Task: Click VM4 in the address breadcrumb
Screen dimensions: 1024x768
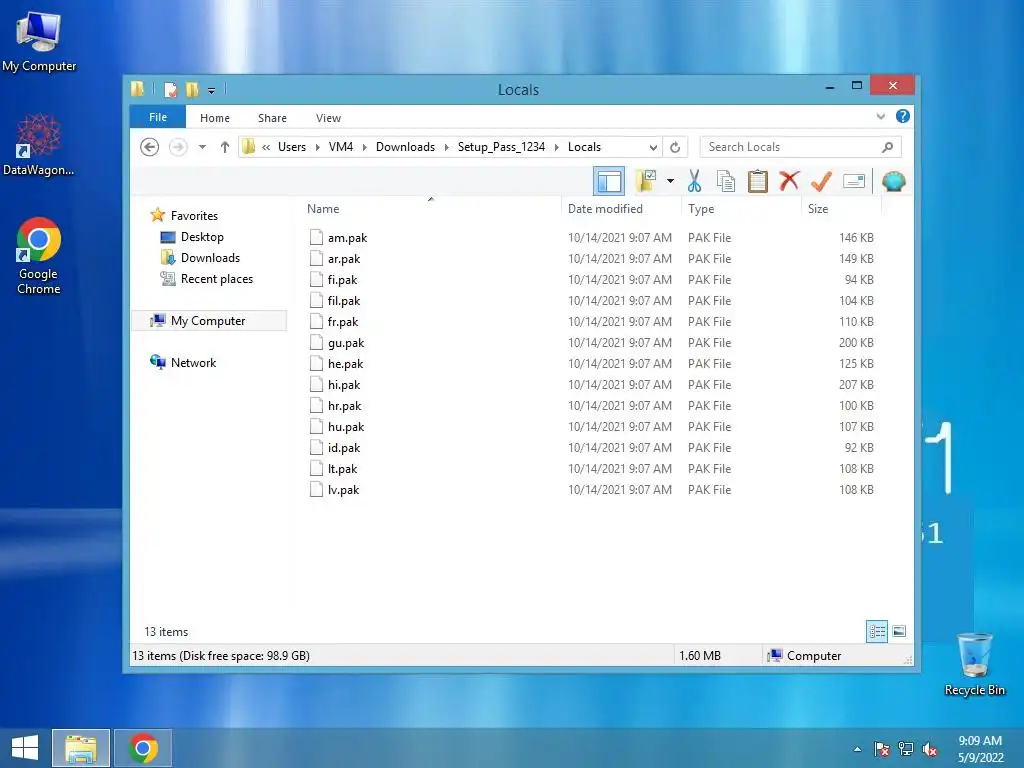Action: (x=341, y=147)
